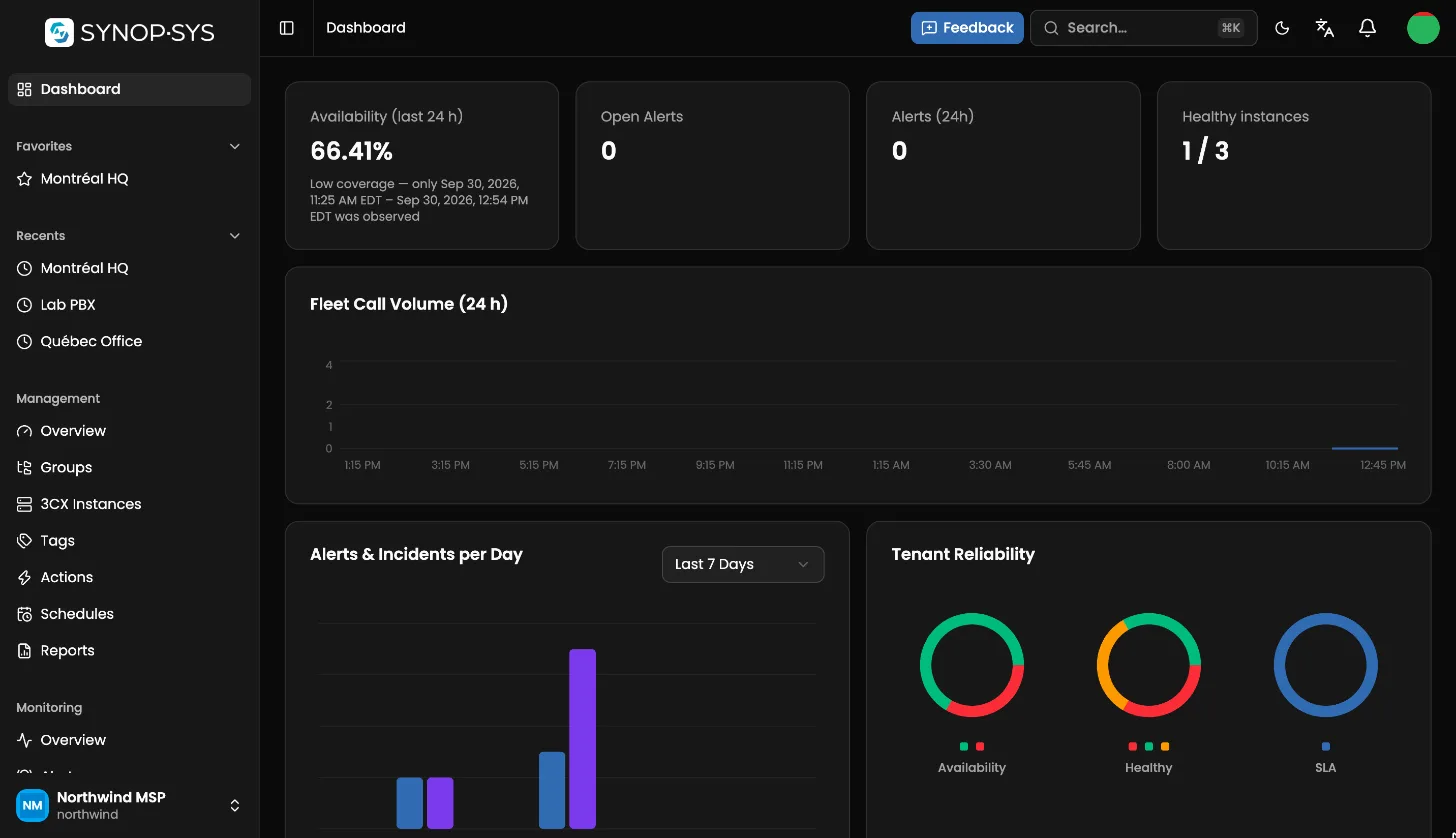
Task: Click the Open Alerts card title
Action: coord(642,117)
